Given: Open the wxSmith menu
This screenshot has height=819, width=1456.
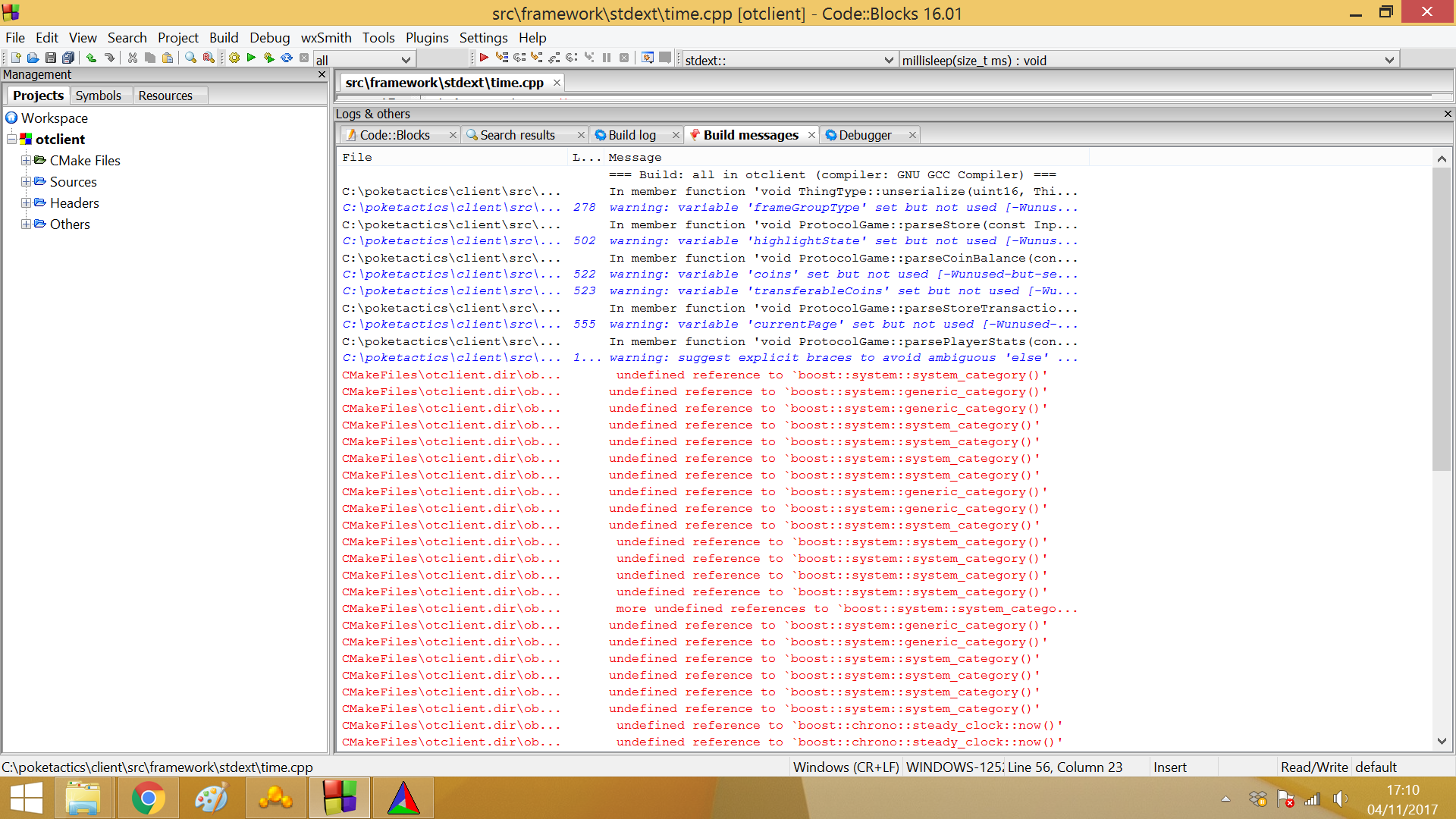Looking at the screenshot, I should click(x=326, y=37).
